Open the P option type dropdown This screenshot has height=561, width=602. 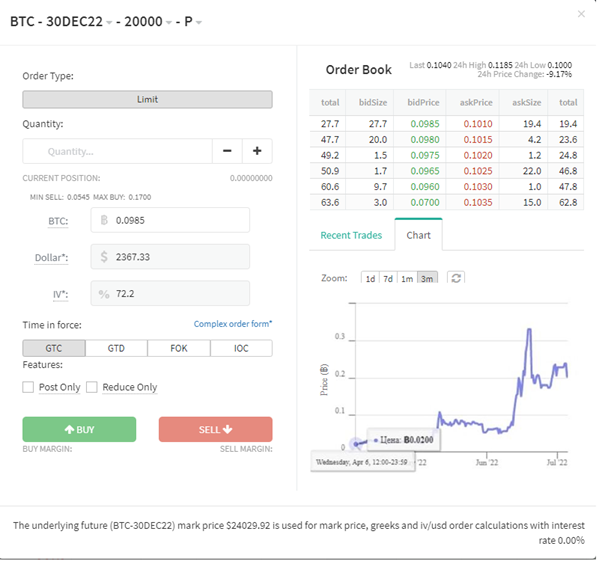(x=198, y=23)
